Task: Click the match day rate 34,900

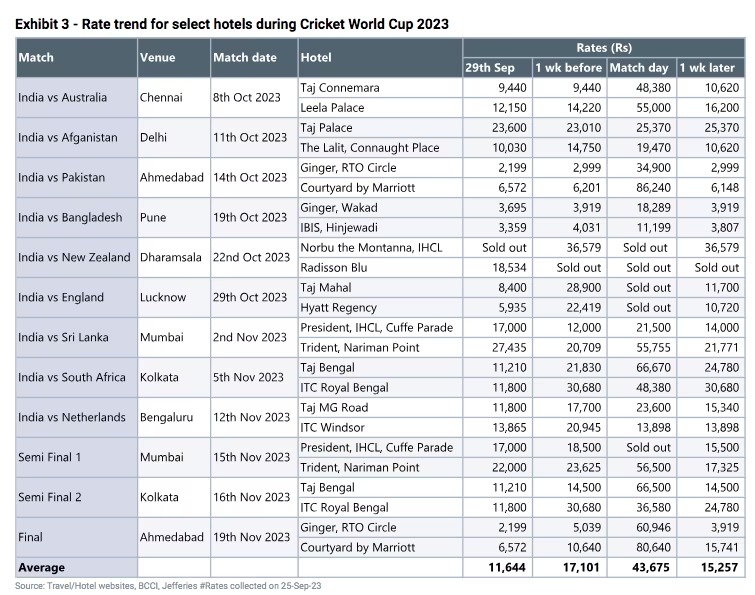Action: (641, 168)
